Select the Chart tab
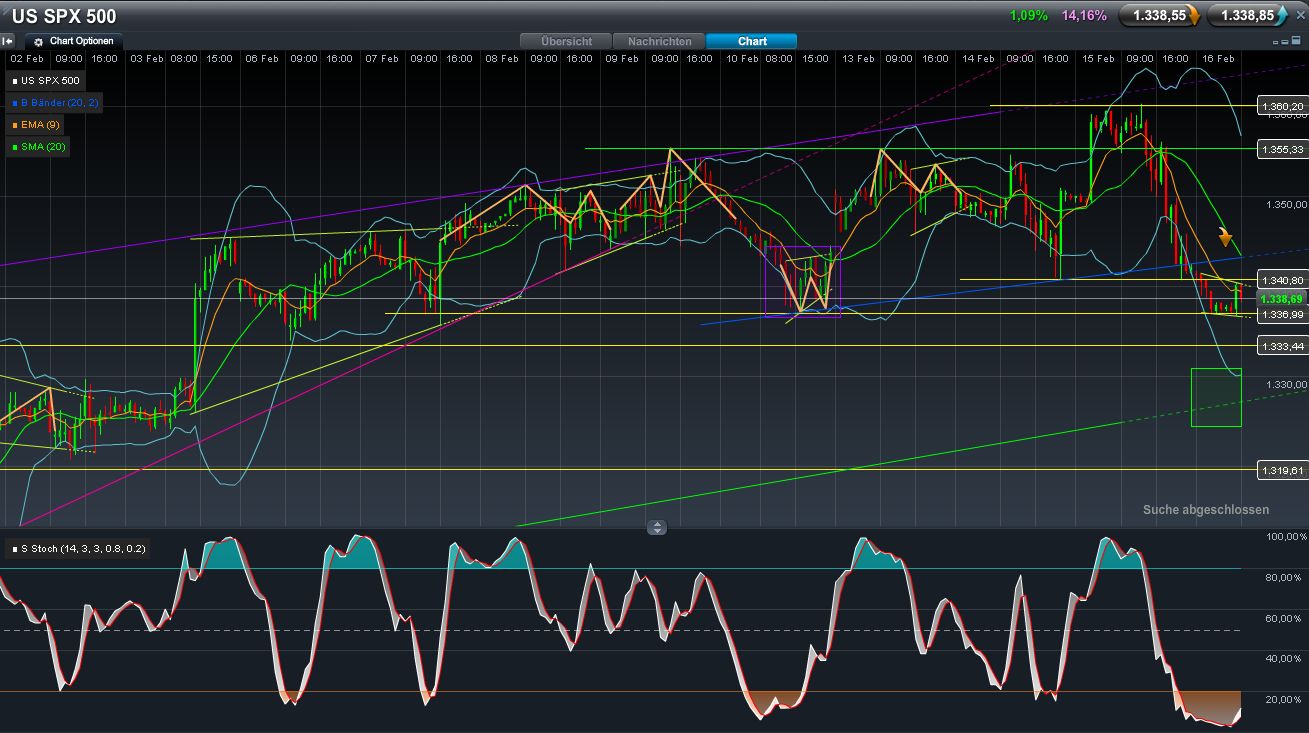 [752, 41]
